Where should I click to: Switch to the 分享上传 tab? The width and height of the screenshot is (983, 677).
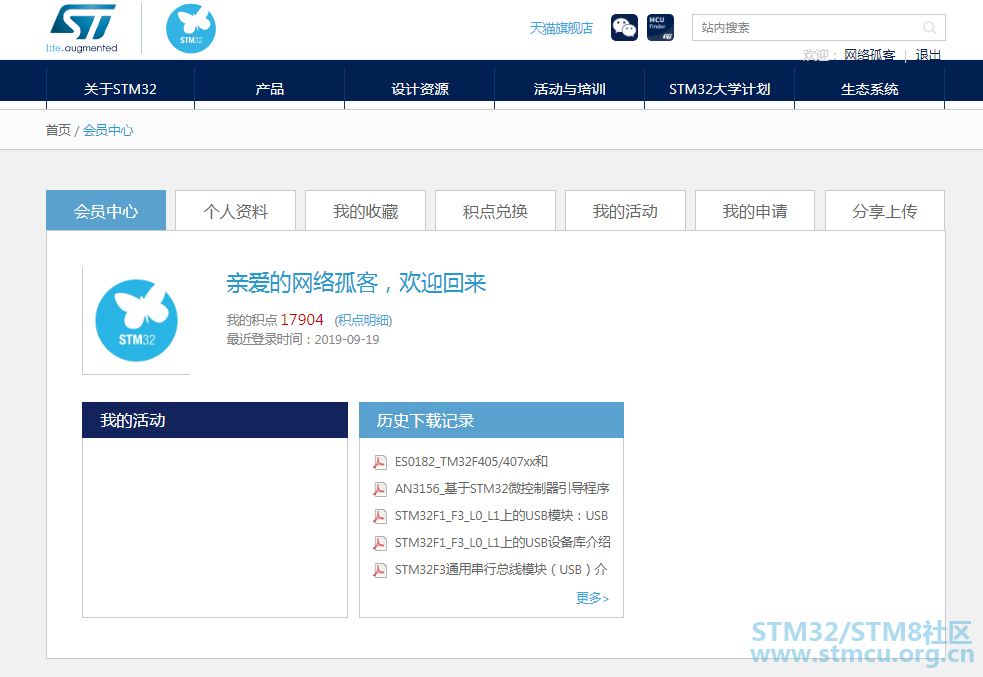tap(885, 211)
